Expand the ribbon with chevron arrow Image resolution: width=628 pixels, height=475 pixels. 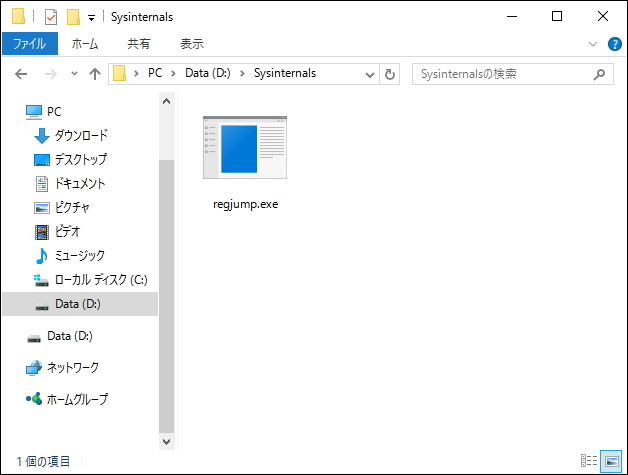pos(593,44)
